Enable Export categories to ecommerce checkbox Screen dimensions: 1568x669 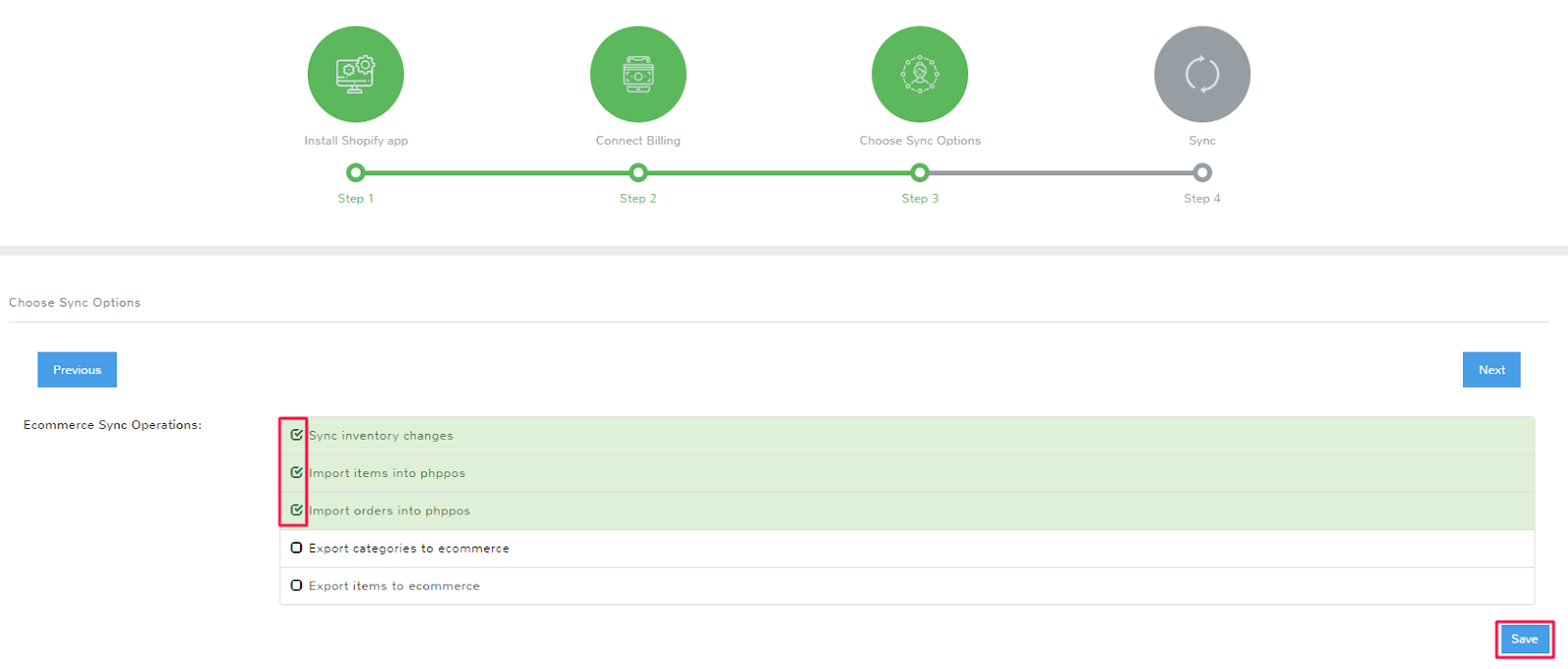click(x=296, y=548)
